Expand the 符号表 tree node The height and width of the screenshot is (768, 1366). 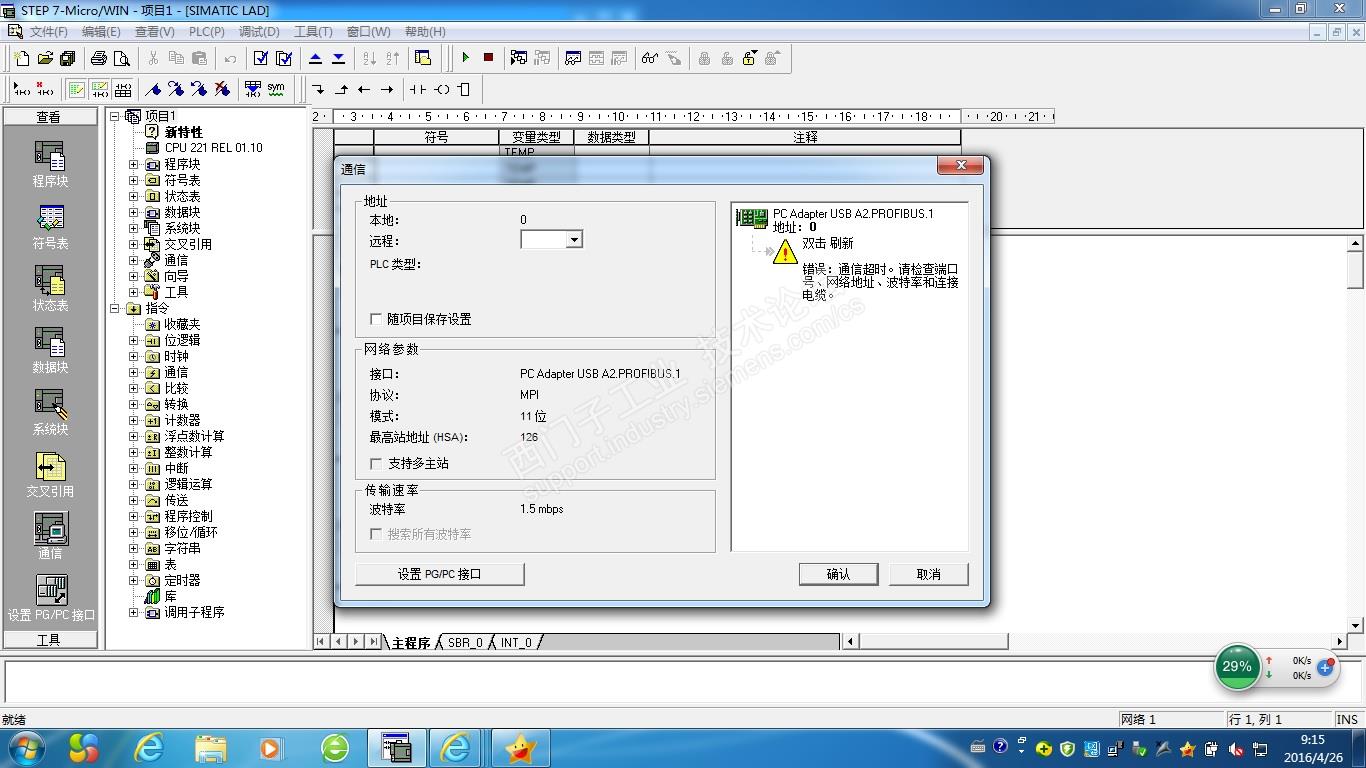click(x=133, y=180)
